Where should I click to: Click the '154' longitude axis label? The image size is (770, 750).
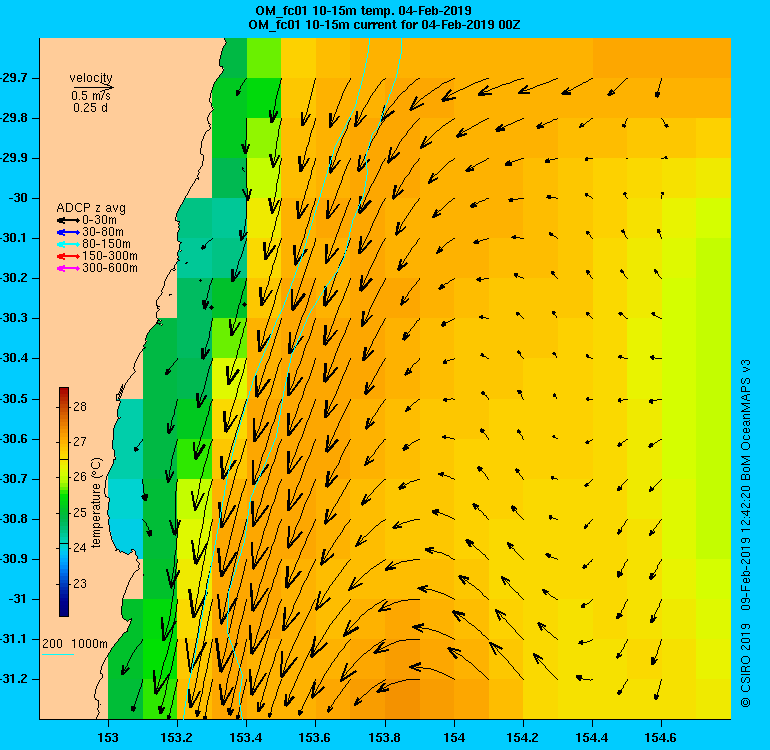454,737
